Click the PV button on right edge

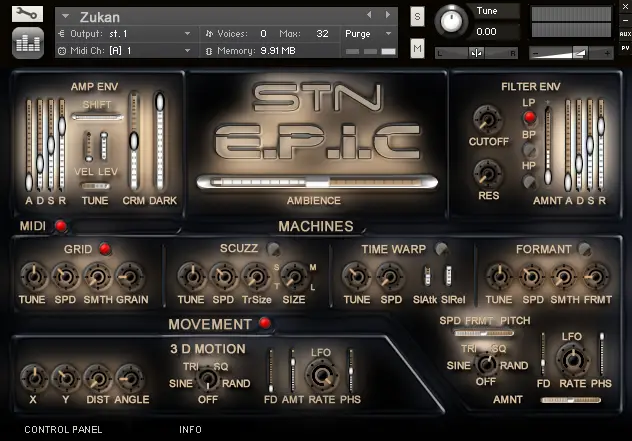click(625, 48)
